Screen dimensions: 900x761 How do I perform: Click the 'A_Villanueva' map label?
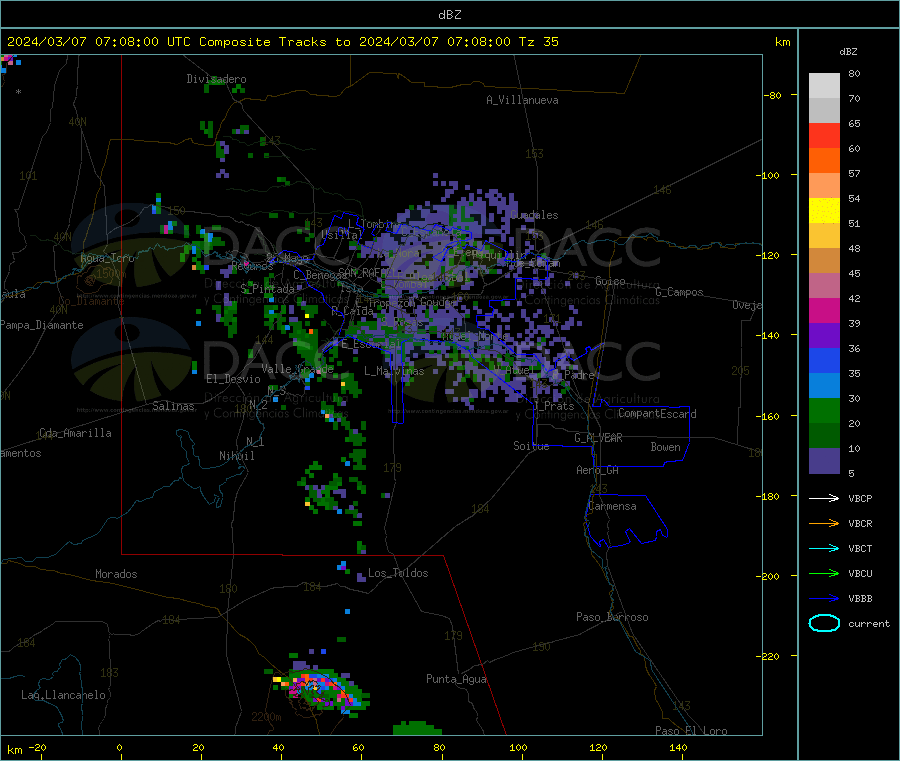522,100
